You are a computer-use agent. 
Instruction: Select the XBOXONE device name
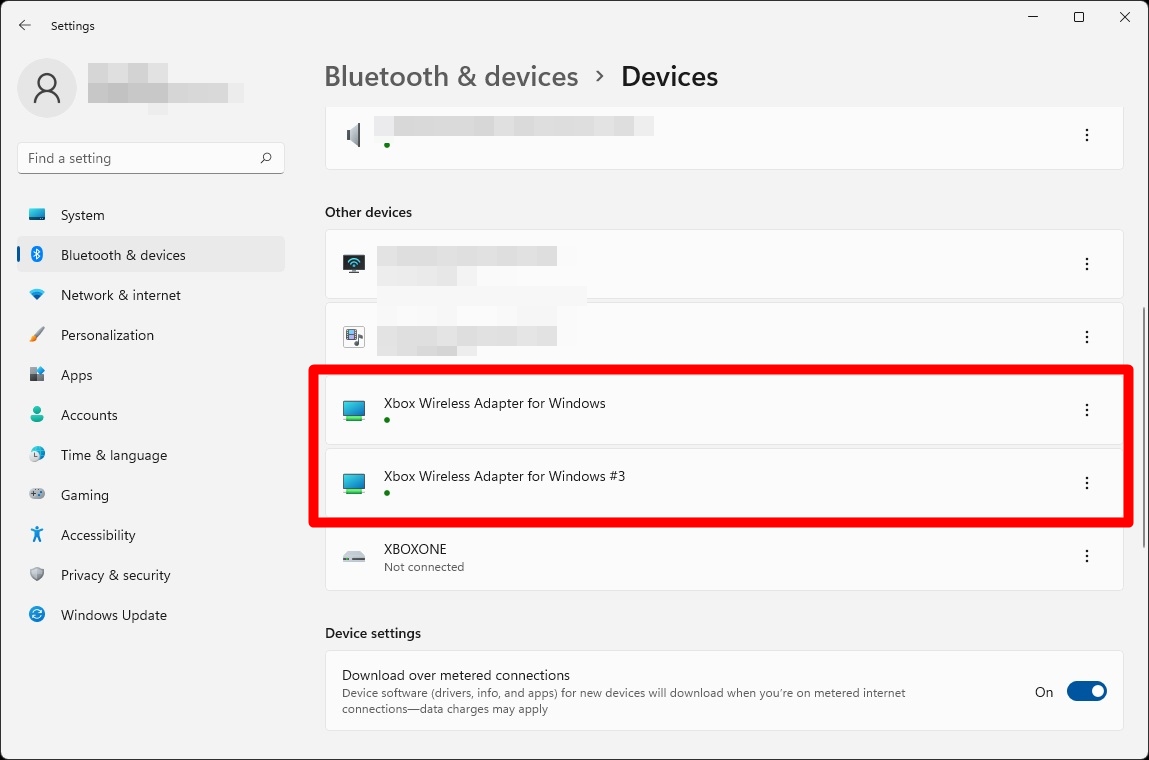pyautogui.click(x=415, y=549)
